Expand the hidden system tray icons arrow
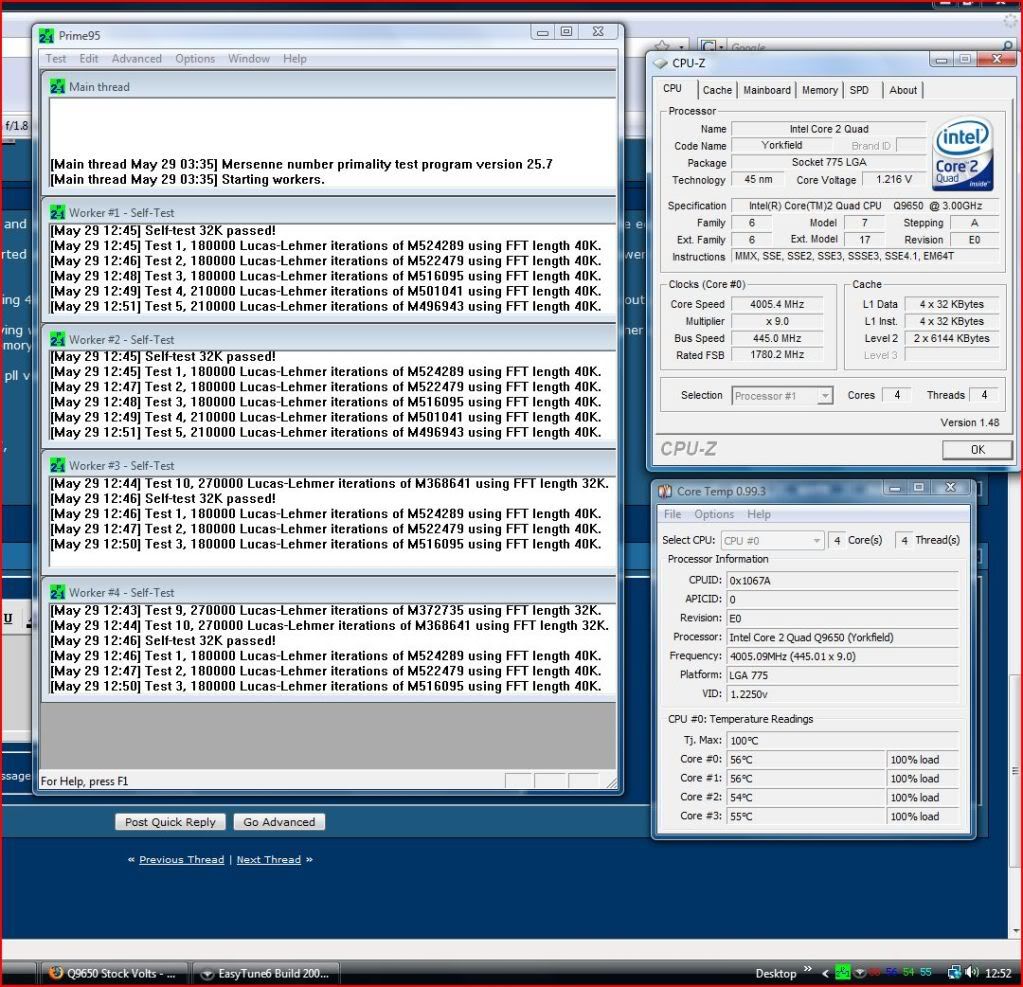Viewport: 1023px width, 987px height. [x=825, y=973]
